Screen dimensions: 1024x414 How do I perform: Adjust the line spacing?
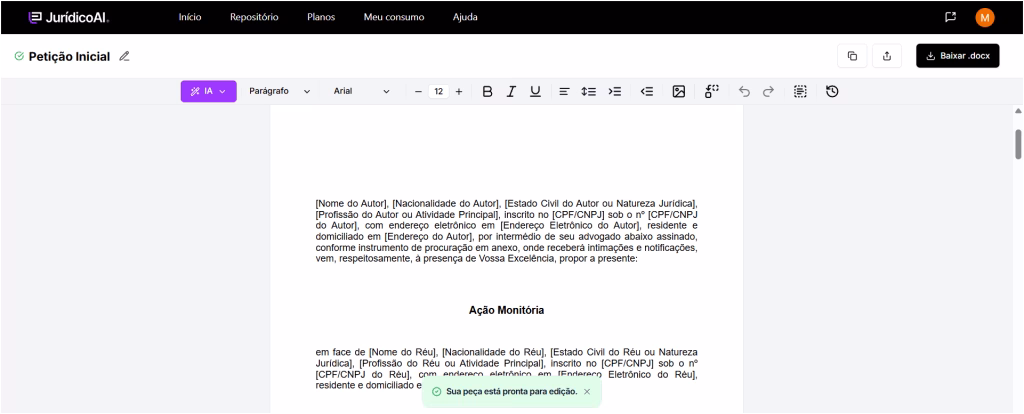589,91
